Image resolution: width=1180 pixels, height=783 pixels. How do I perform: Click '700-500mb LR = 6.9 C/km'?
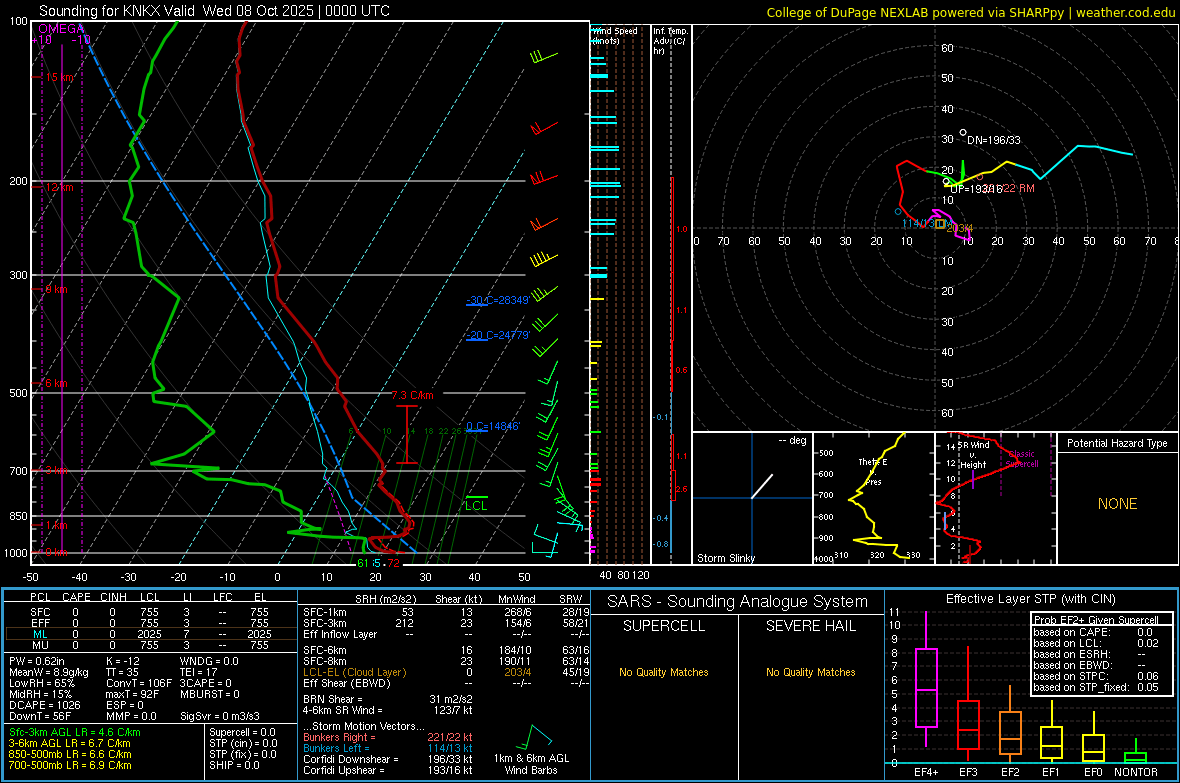point(70,765)
